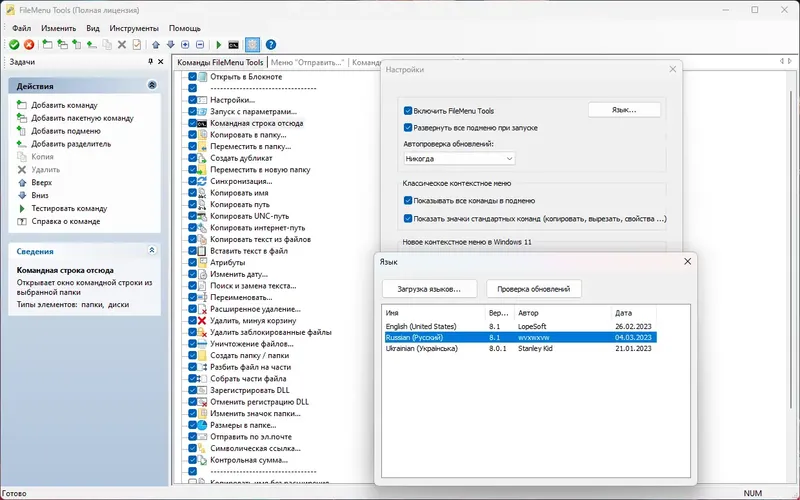
Task: Click the expand all plus toolbar icon
Action: point(185,45)
